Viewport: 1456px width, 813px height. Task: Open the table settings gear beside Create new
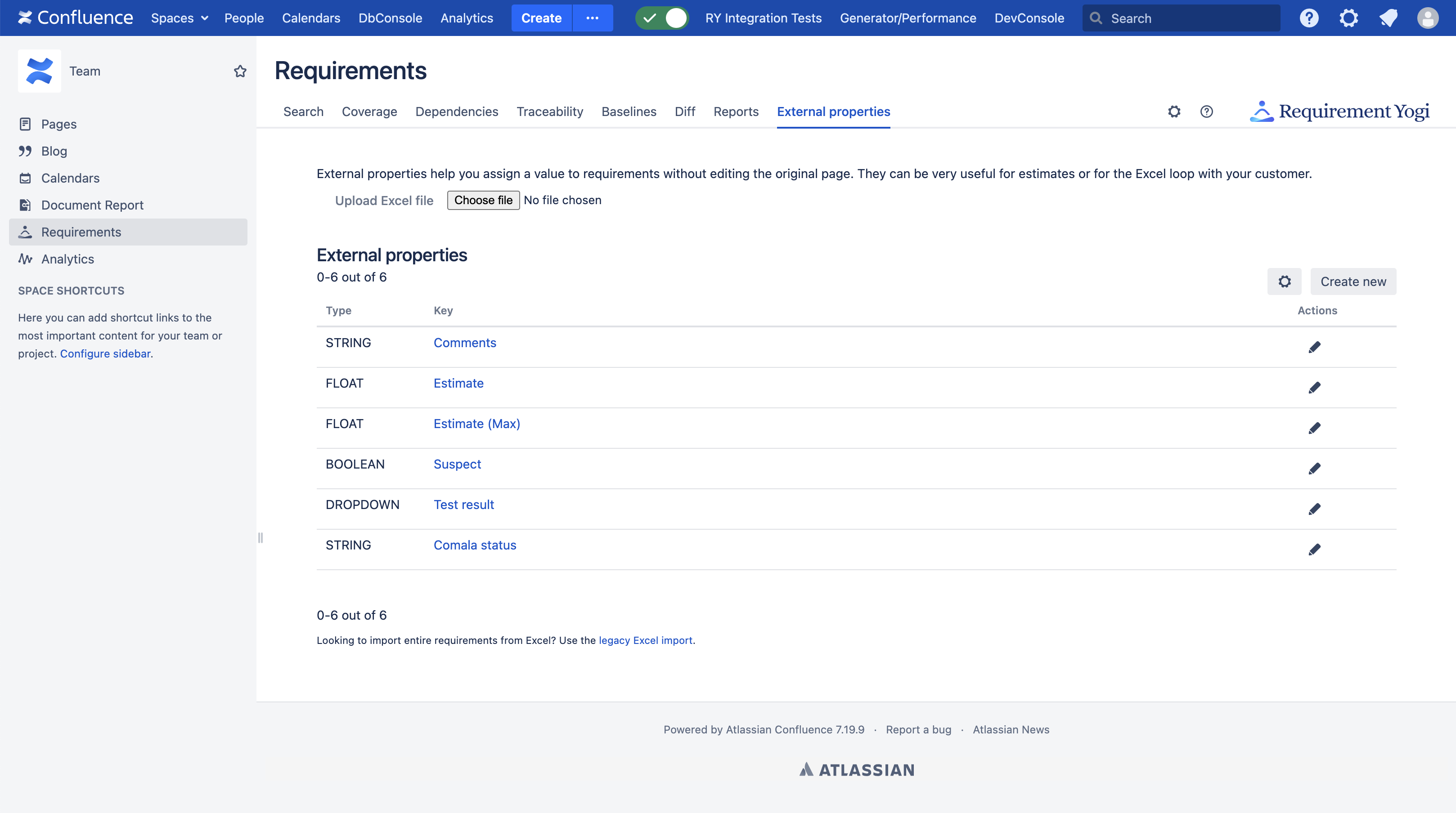pos(1284,281)
